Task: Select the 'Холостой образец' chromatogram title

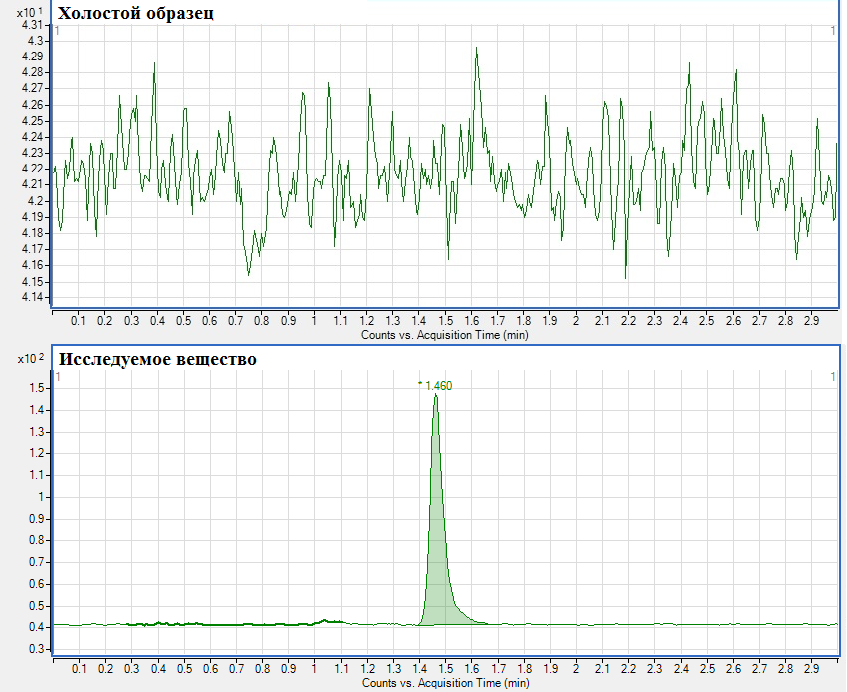Action: [135, 12]
